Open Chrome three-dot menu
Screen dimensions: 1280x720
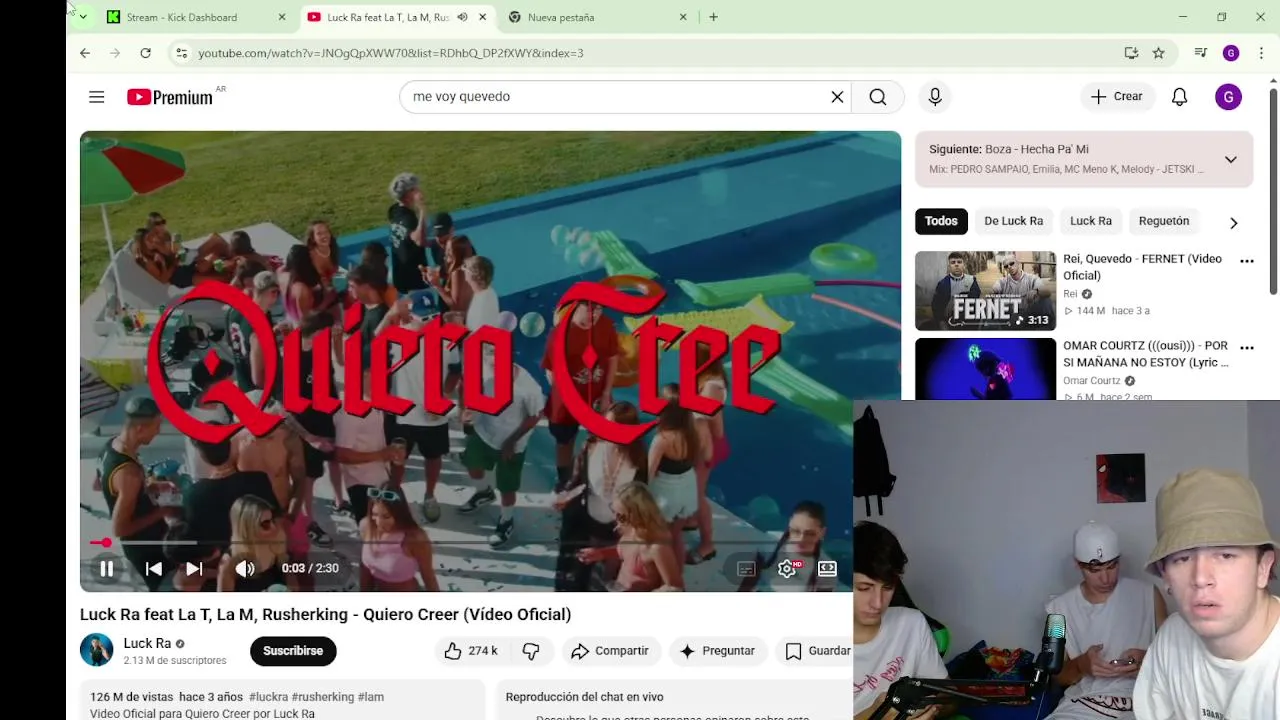click(1261, 53)
